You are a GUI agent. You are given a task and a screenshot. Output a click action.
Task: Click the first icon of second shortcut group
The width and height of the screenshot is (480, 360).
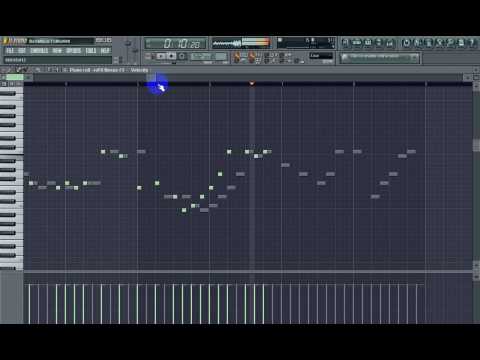pos(406,42)
